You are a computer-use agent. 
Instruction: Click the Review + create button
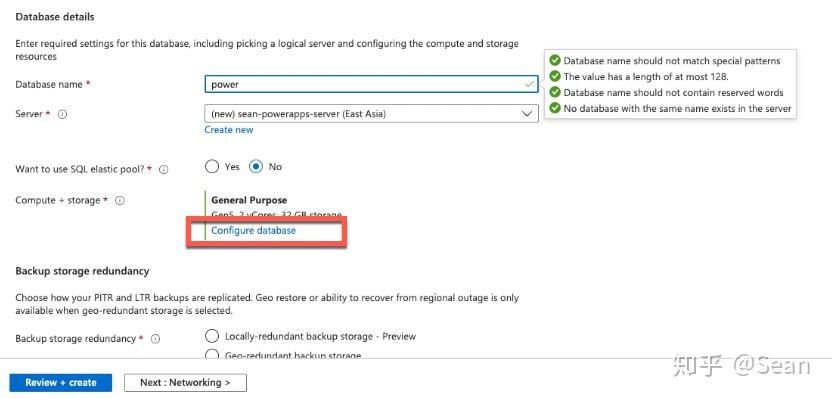60,383
